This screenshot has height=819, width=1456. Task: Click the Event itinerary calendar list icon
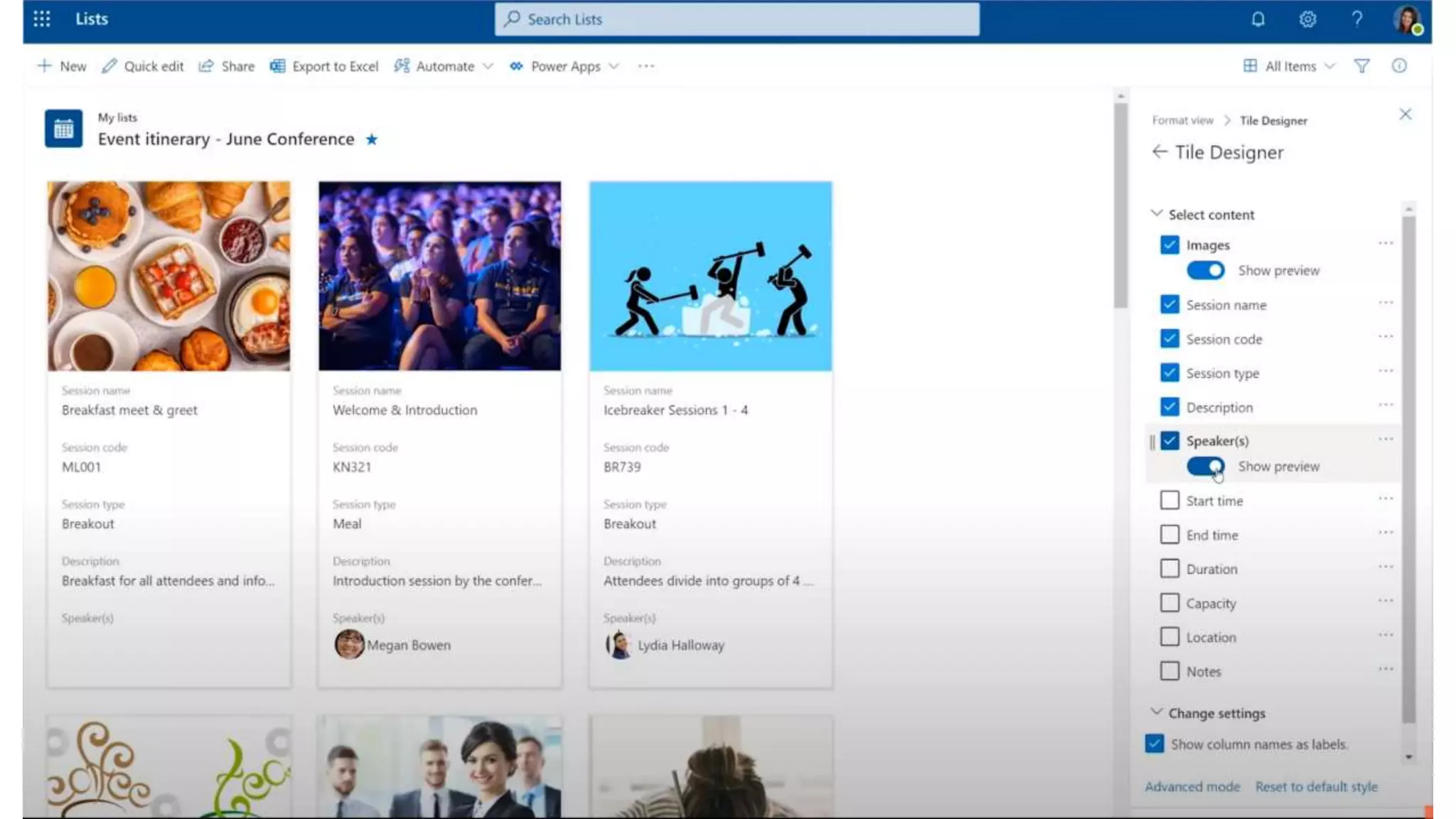click(x=63, y=129)
